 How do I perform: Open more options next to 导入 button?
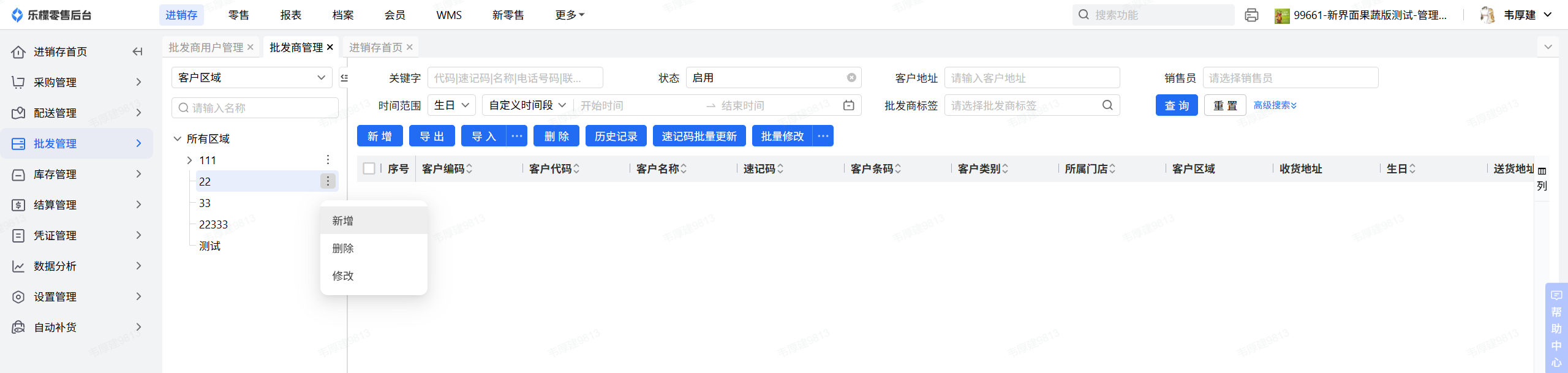517,136
